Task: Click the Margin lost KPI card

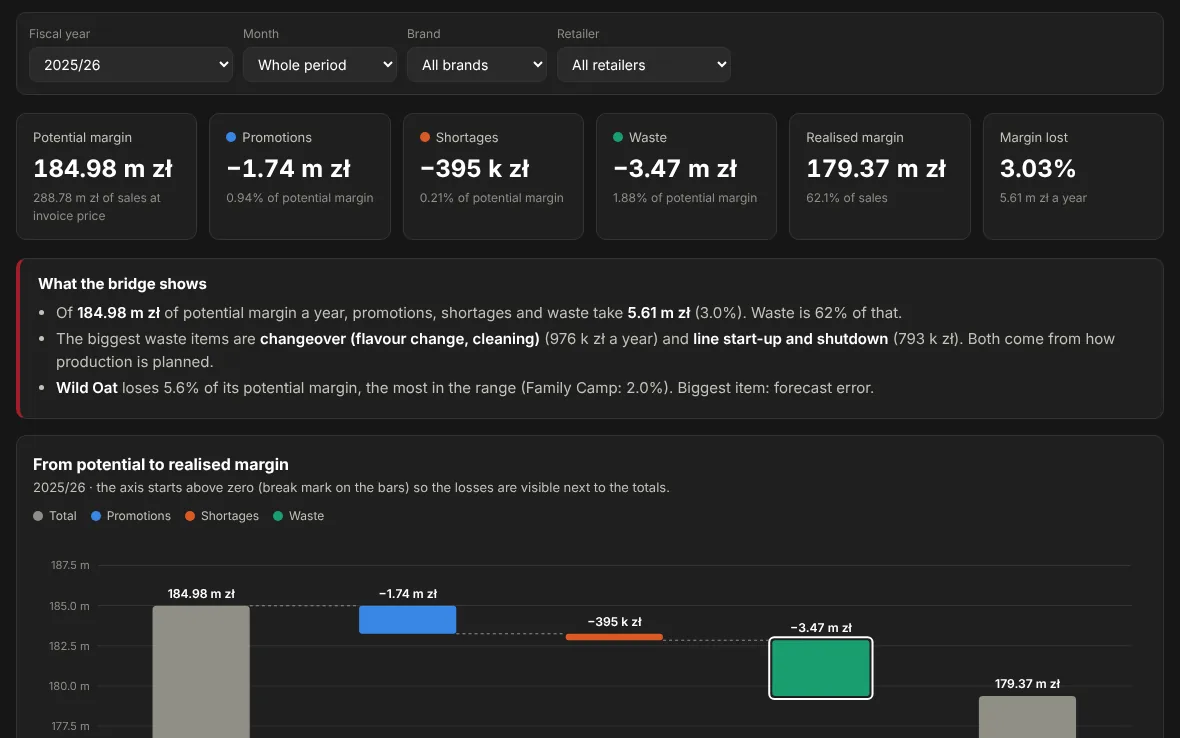Action: (1073, 177)
